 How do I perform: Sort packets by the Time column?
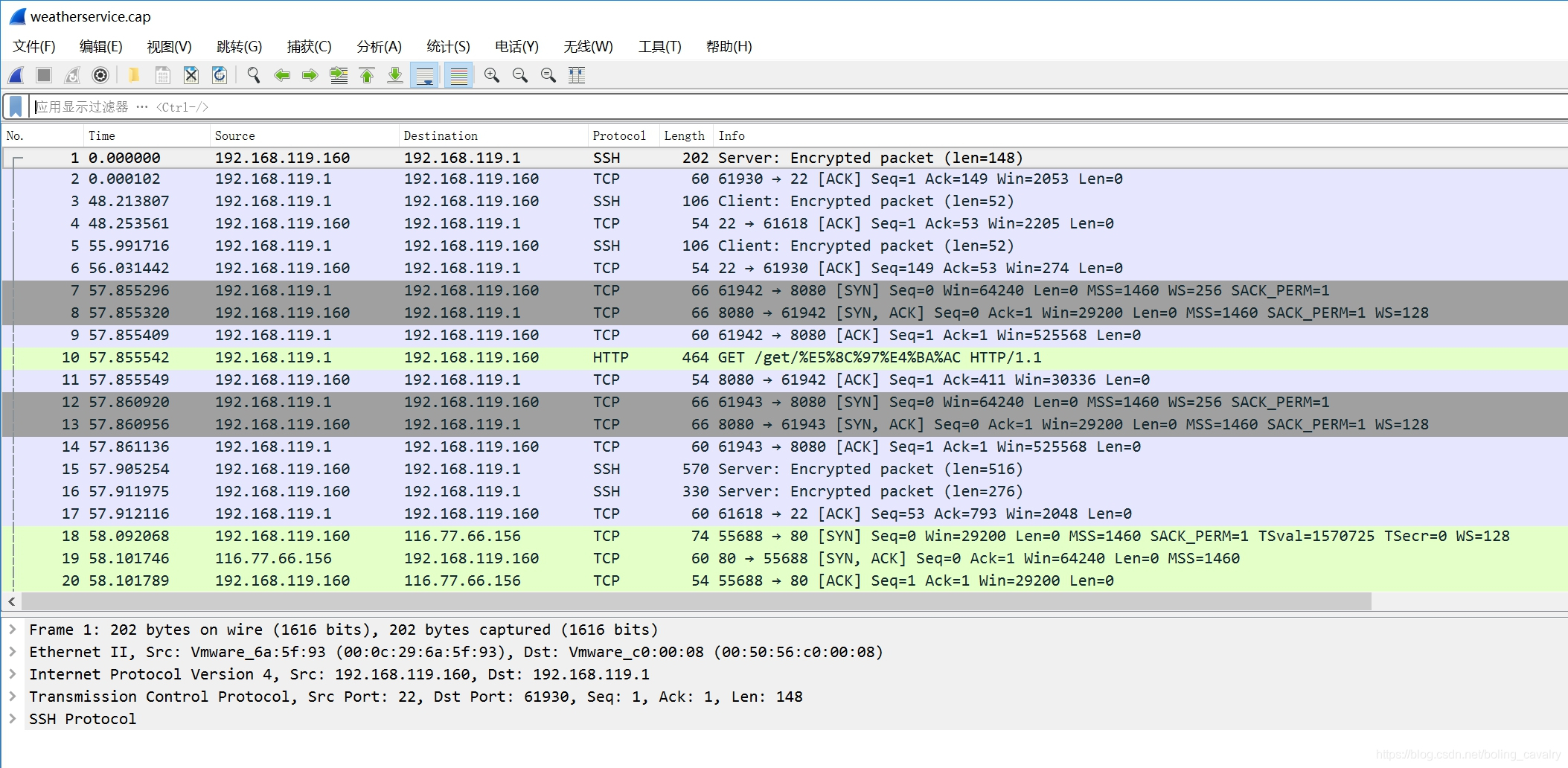tap(147, 135)
